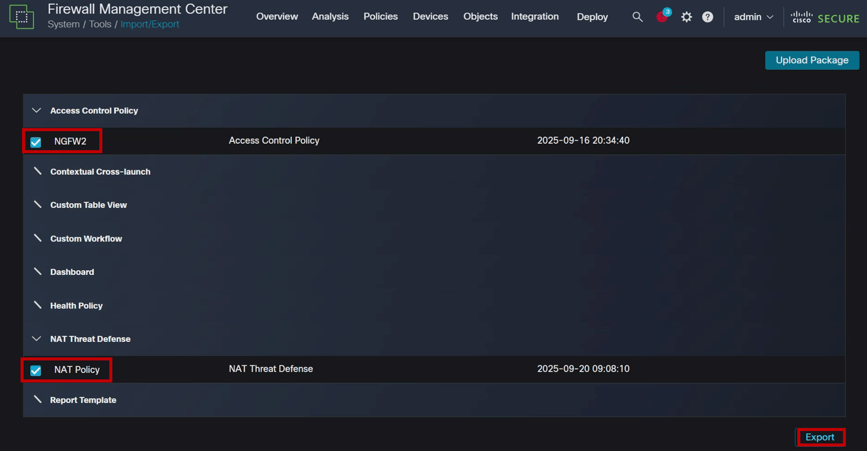
Task: Open the Policies menu
Action: (380, 17)
